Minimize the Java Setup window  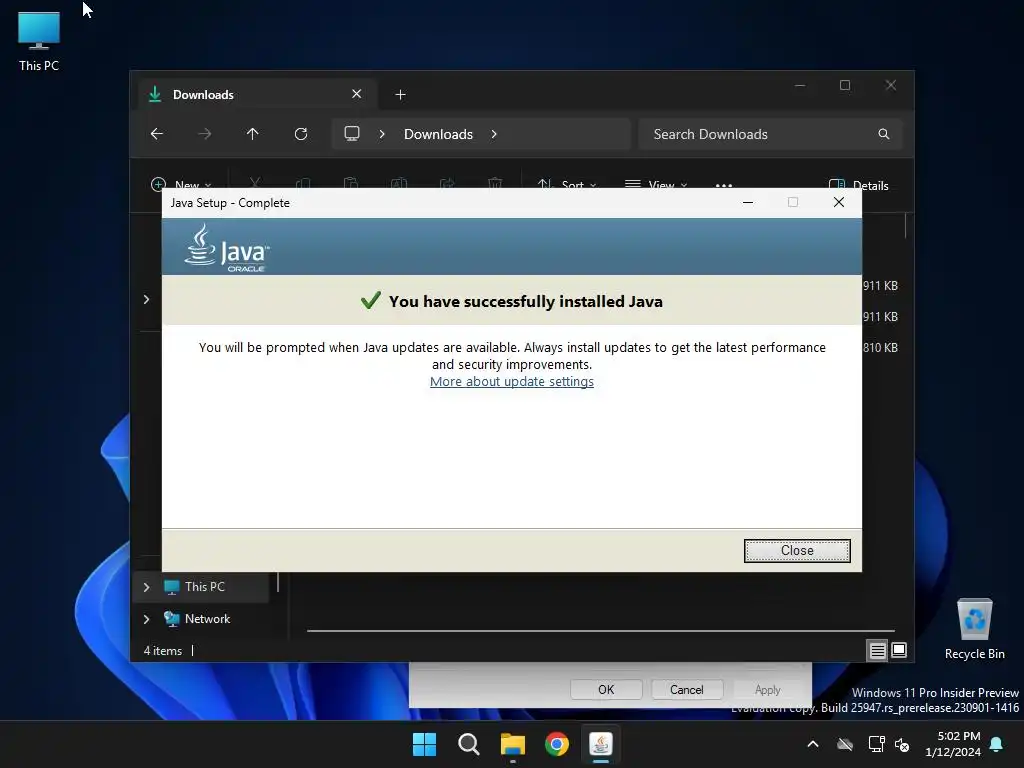[748, 202]
